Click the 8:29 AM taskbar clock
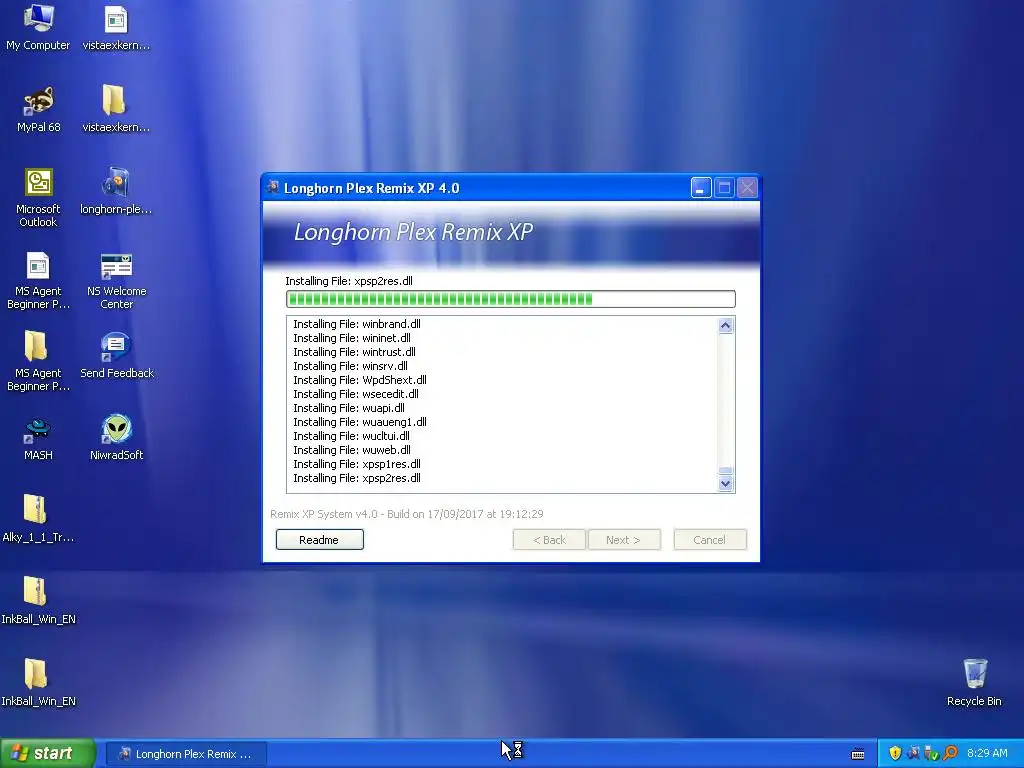Screen dimensions: 1024x768 (987, 753)
